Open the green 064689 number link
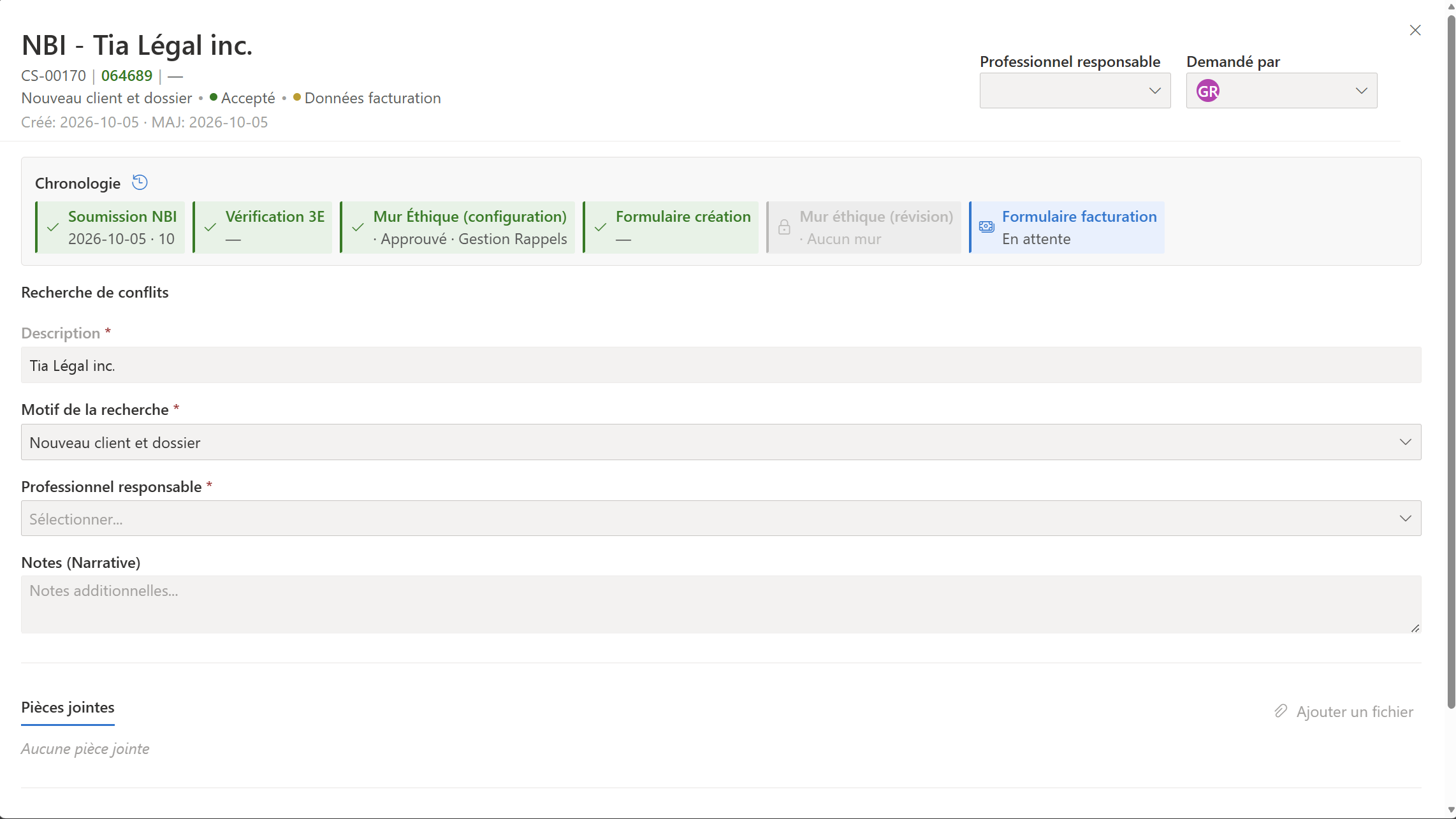Image resolution: width=1456 pixels, height=819 pixels. [127, 76]
